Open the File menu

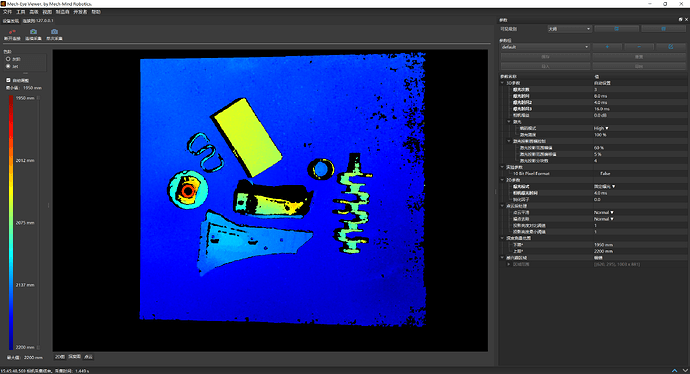pyautogui.click(x=7, y=12)
